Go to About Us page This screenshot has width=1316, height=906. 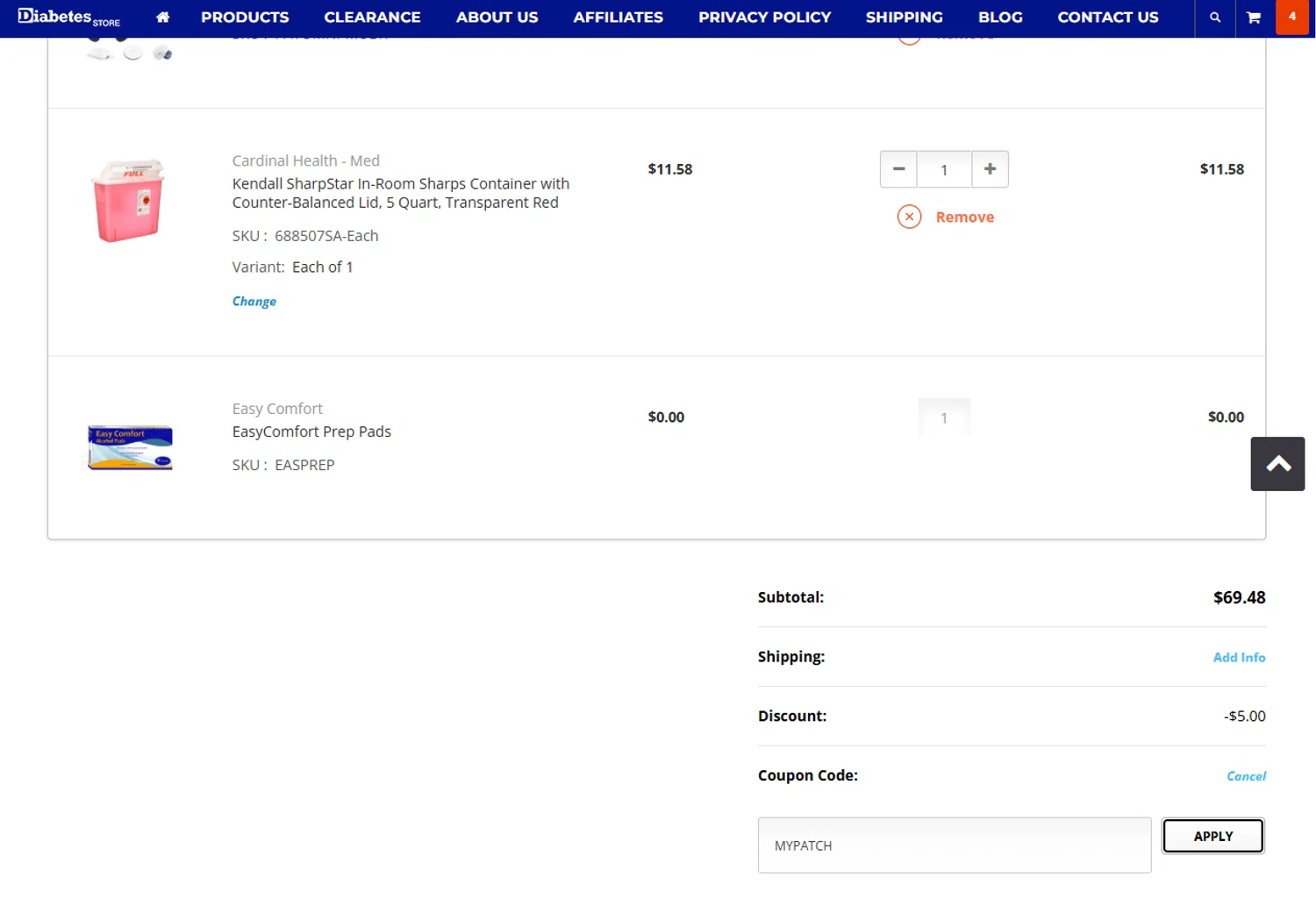point(497,17)
